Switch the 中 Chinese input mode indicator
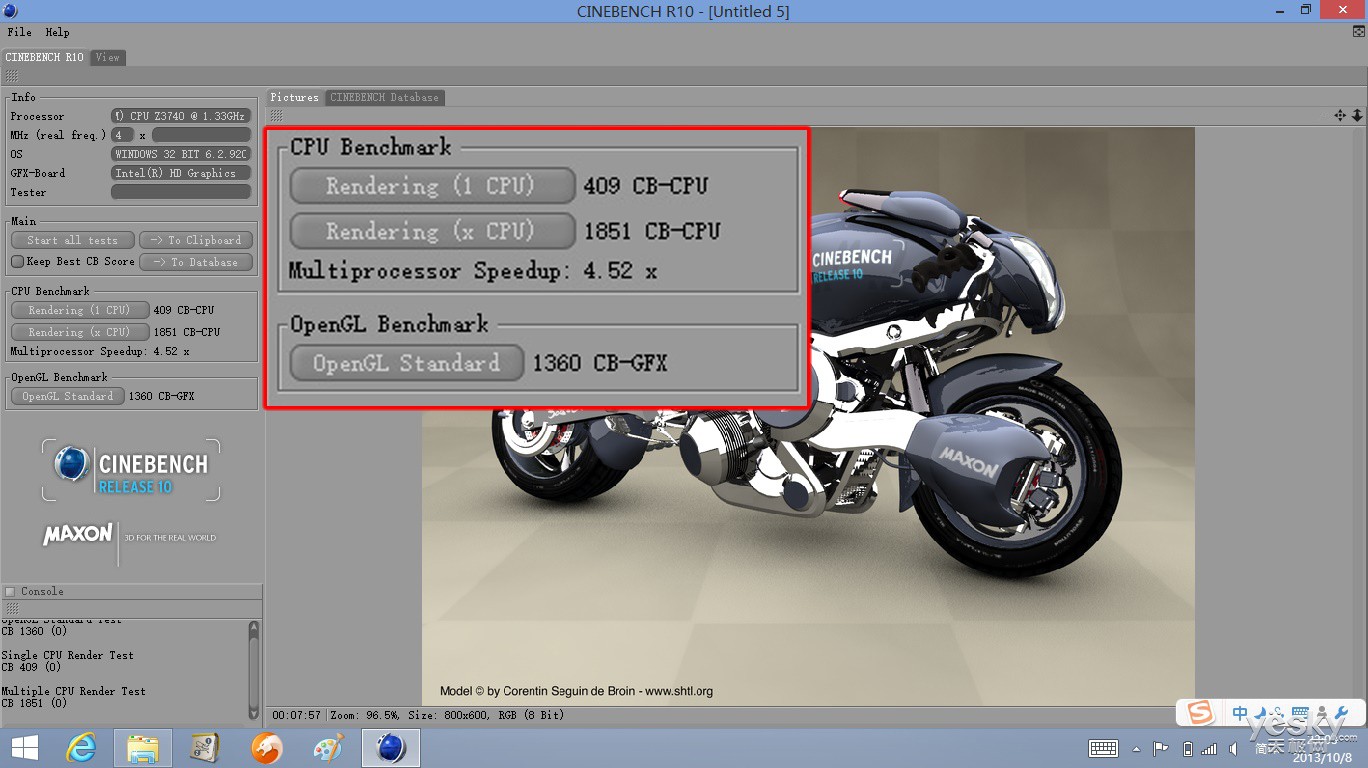Viewport: 1368px width, 768px height. [1240, 713]
